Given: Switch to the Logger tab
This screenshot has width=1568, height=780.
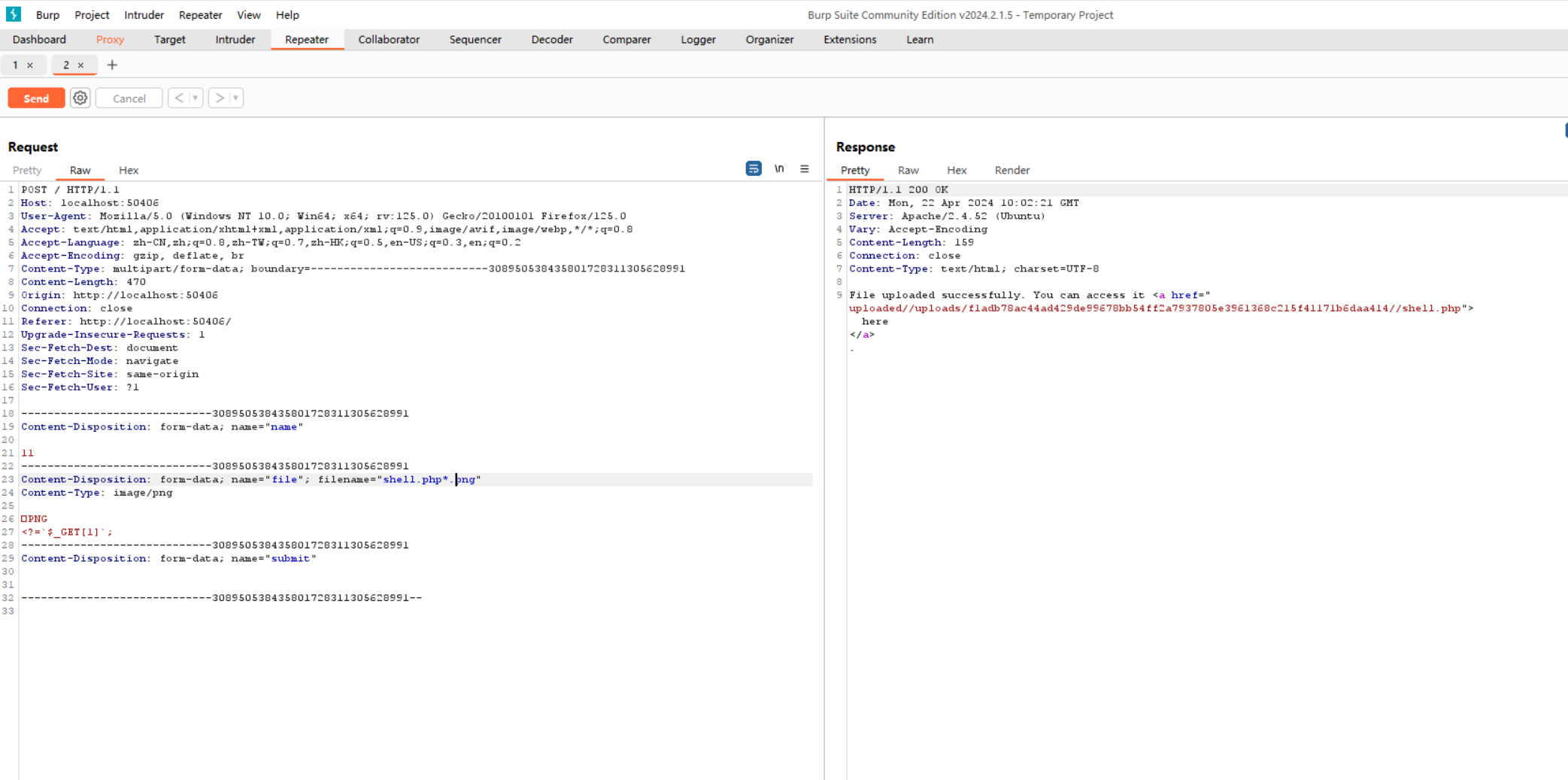Looking at the screenshot, I should [698, 40].
